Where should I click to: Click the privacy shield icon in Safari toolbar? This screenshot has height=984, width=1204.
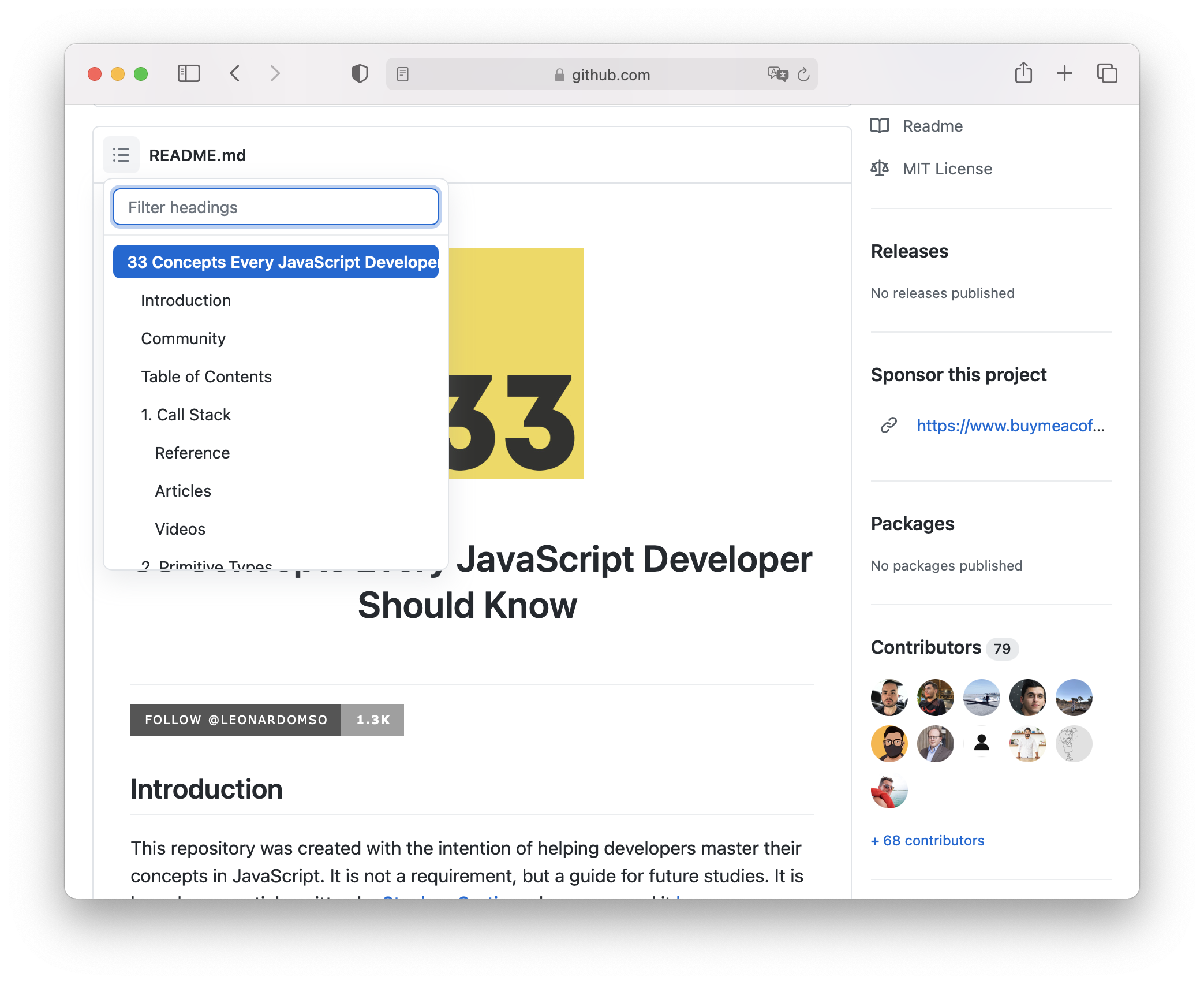[x=359, y=74]
